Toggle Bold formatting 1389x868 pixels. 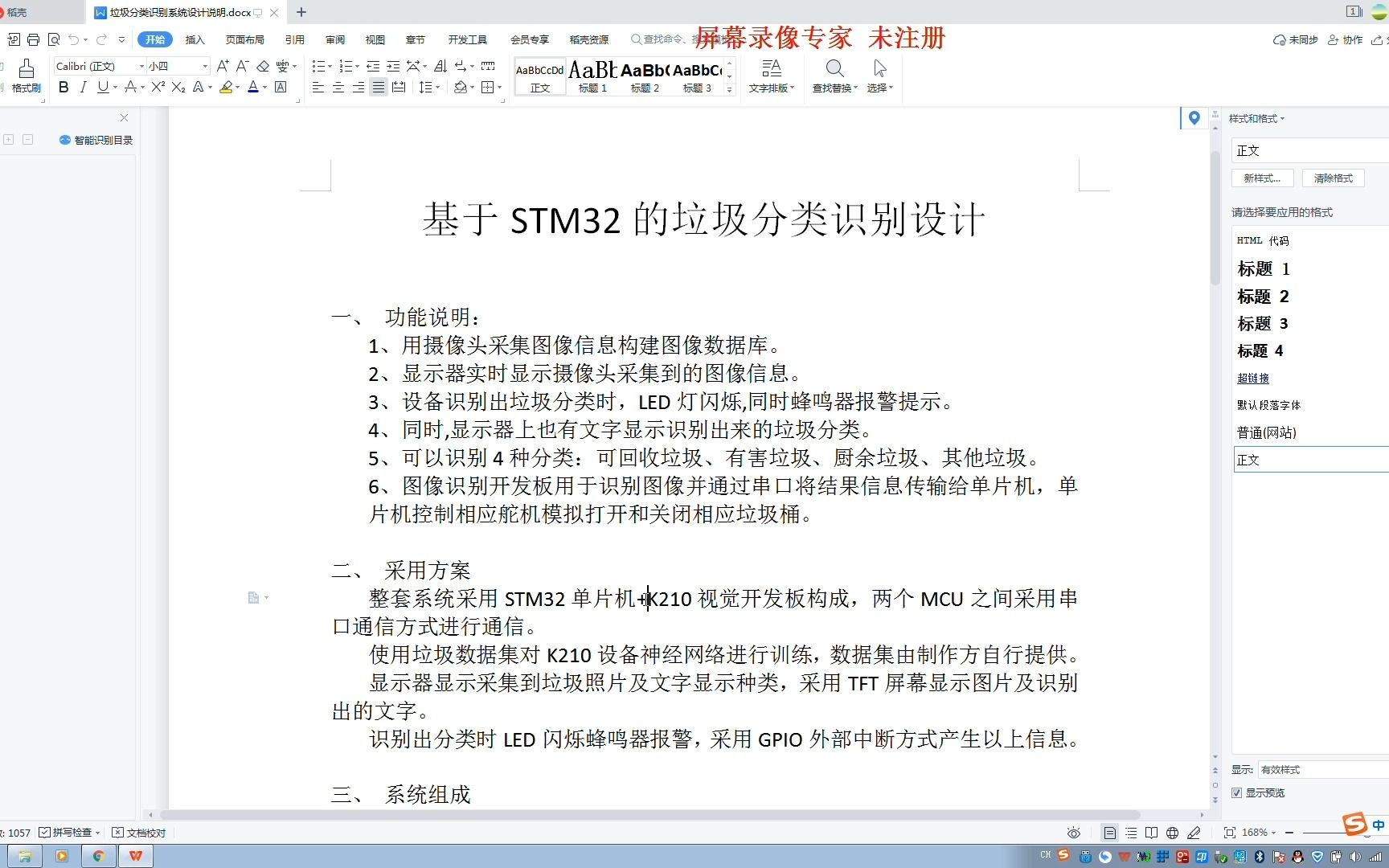[x=64, y=87]
